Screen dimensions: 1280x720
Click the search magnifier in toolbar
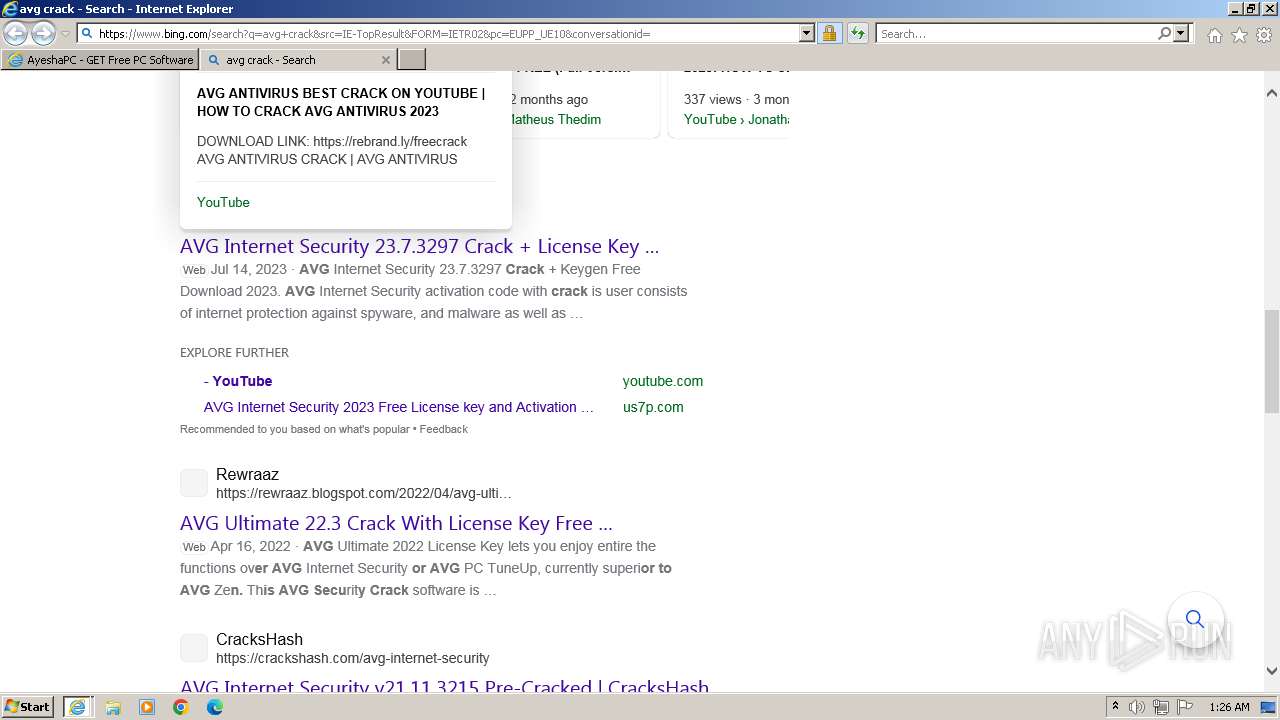(1164, 33)
